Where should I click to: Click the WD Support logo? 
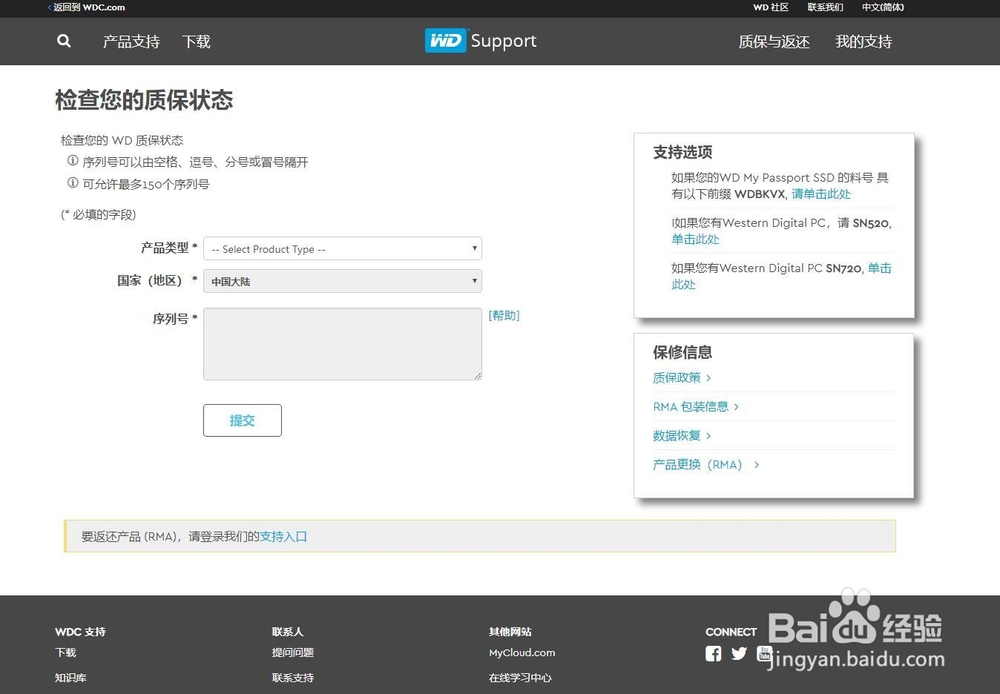pyautogui.click(x=480, y=41)
